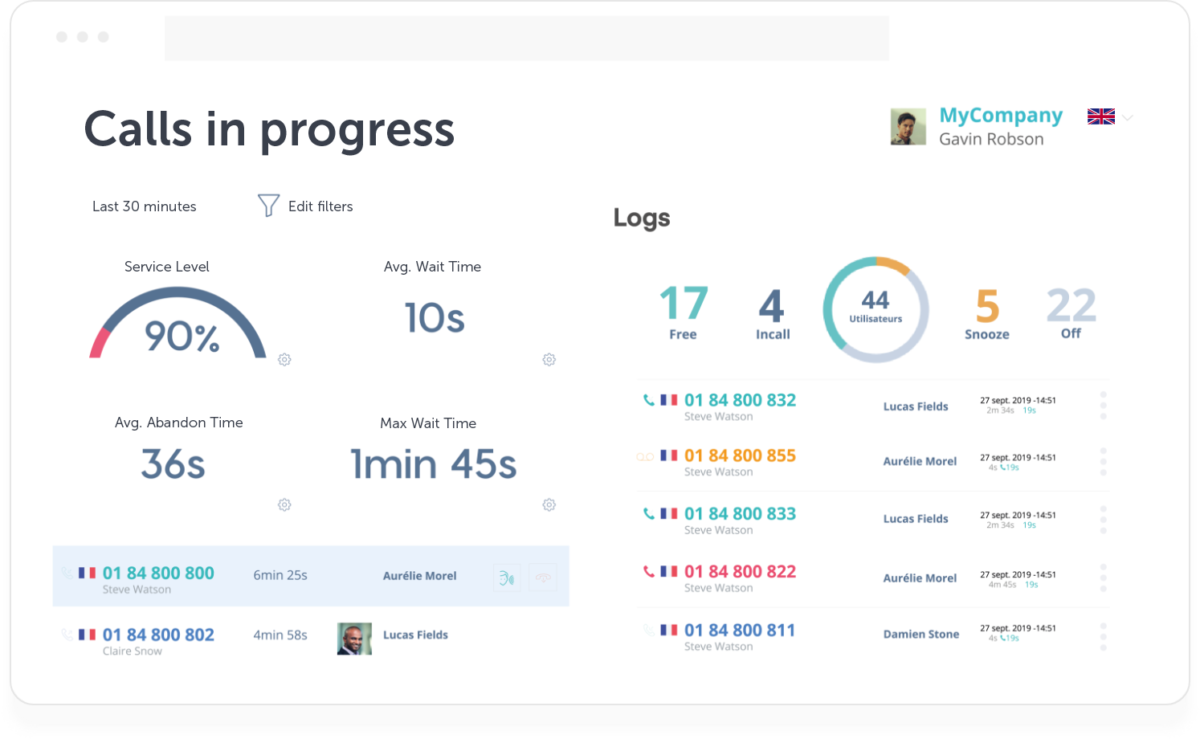1200x739 pixels.
Task: Select the 17 Free status counter
Action: point(683,312)
